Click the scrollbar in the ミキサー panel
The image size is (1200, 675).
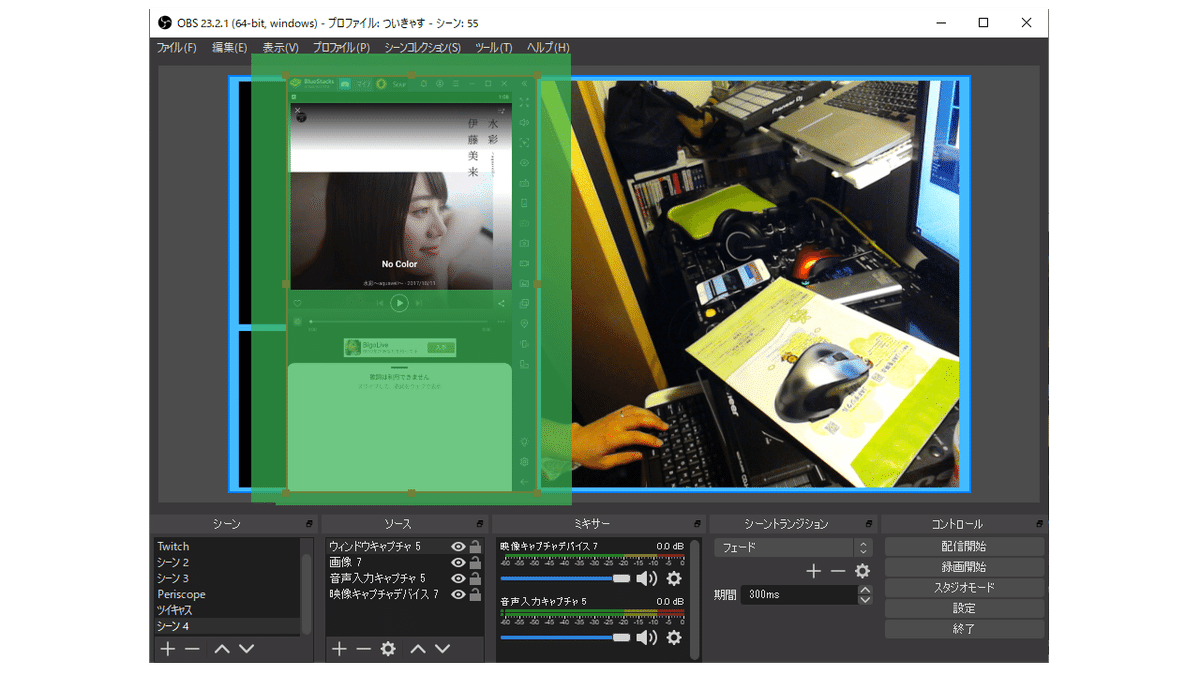[694, 600]
